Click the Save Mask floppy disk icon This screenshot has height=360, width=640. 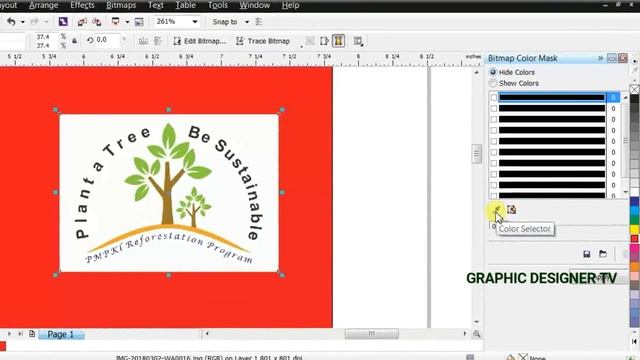(587, 254)
